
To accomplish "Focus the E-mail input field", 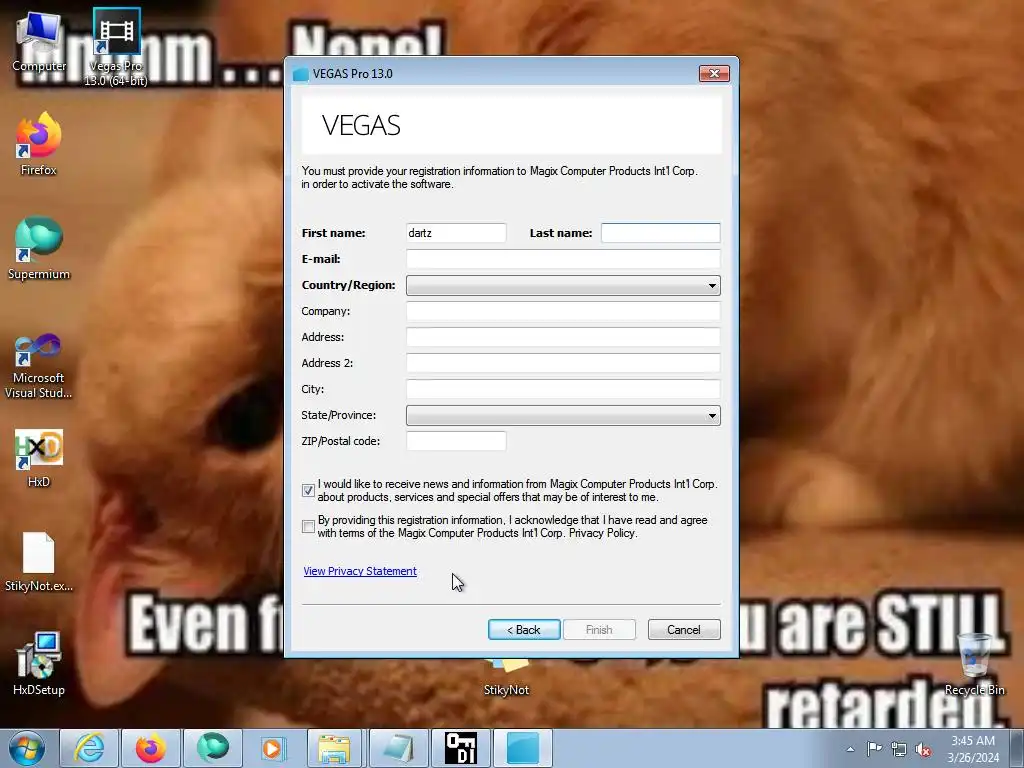I will [563, 259].
